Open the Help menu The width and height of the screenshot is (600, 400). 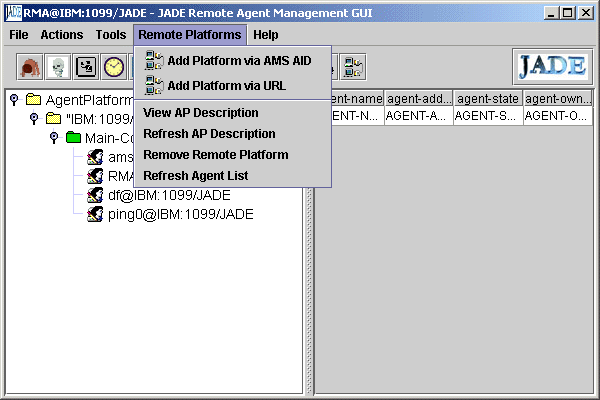tap(266, 35)
